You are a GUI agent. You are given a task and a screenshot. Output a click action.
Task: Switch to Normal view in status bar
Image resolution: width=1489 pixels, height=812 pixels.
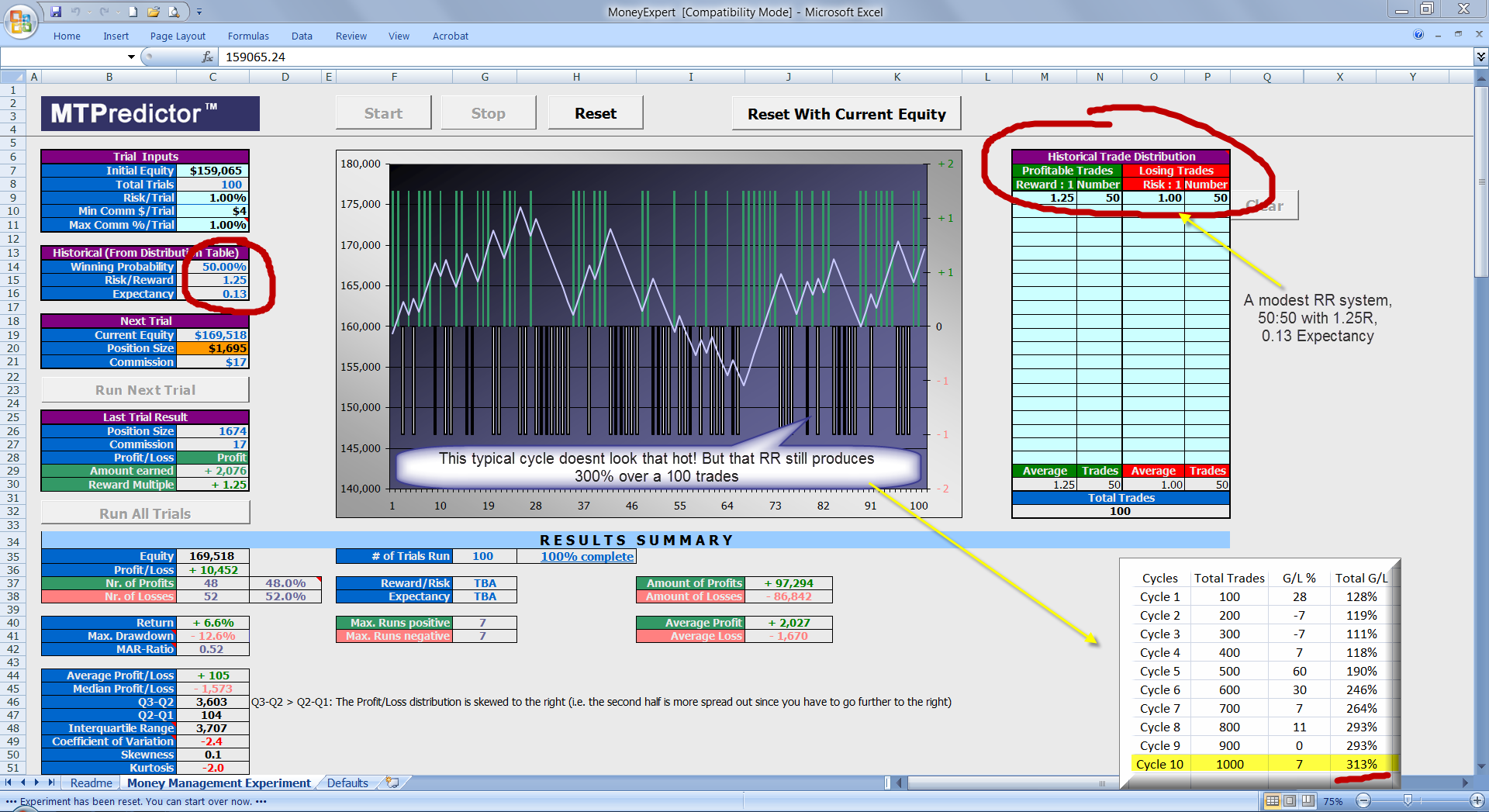click(x=1273, y=800)
